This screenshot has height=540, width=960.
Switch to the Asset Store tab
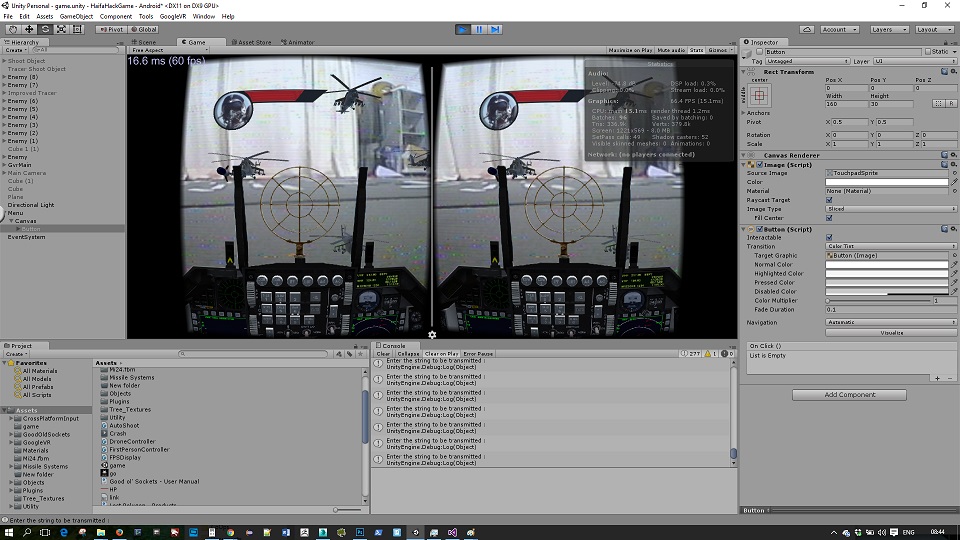coord(252,42)
